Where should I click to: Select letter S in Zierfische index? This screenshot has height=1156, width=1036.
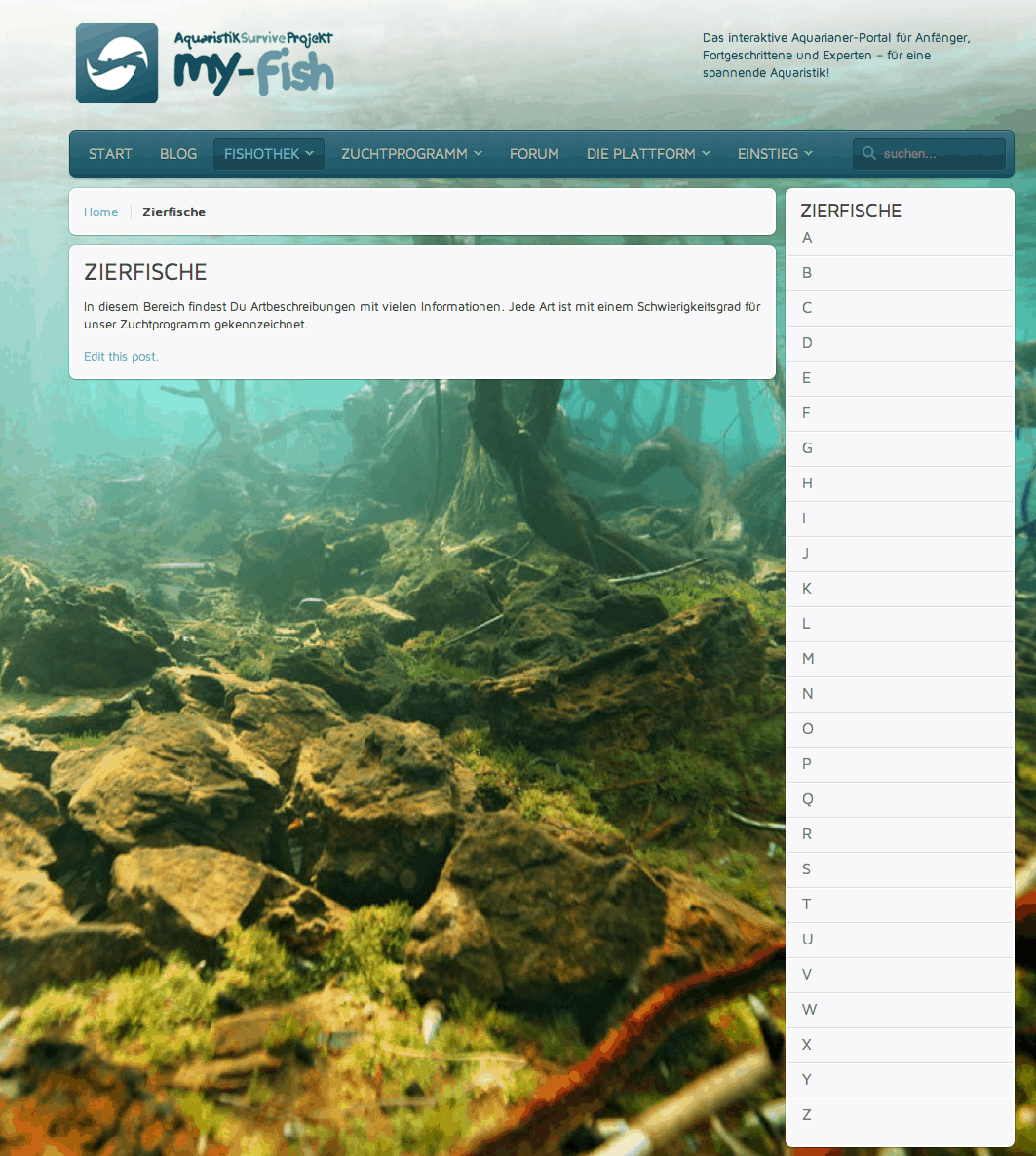(806, 869)
